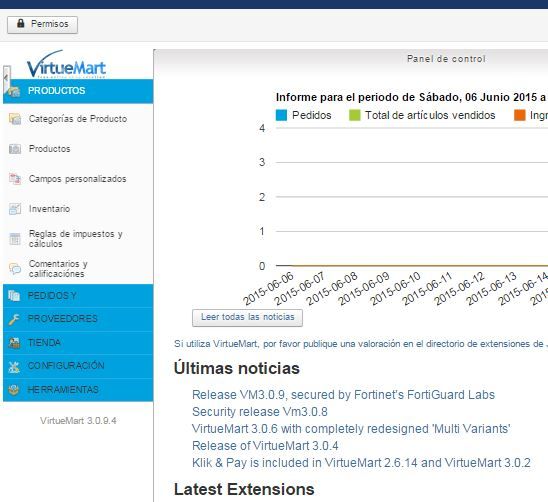This screenshot has height=502, width=548.
Task: Toggle the orange Ingresos legend swatch
Action: (520, 115)
